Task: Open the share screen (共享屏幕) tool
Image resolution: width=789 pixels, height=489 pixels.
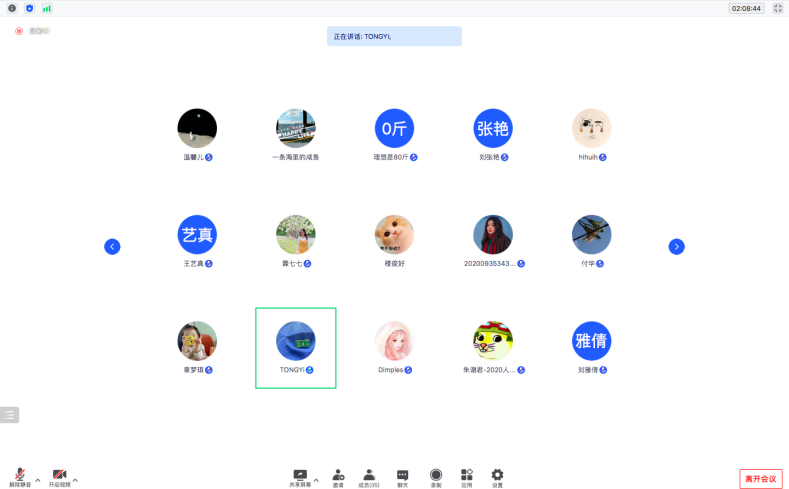Action: pyautogui.click(x=299, y=475)
